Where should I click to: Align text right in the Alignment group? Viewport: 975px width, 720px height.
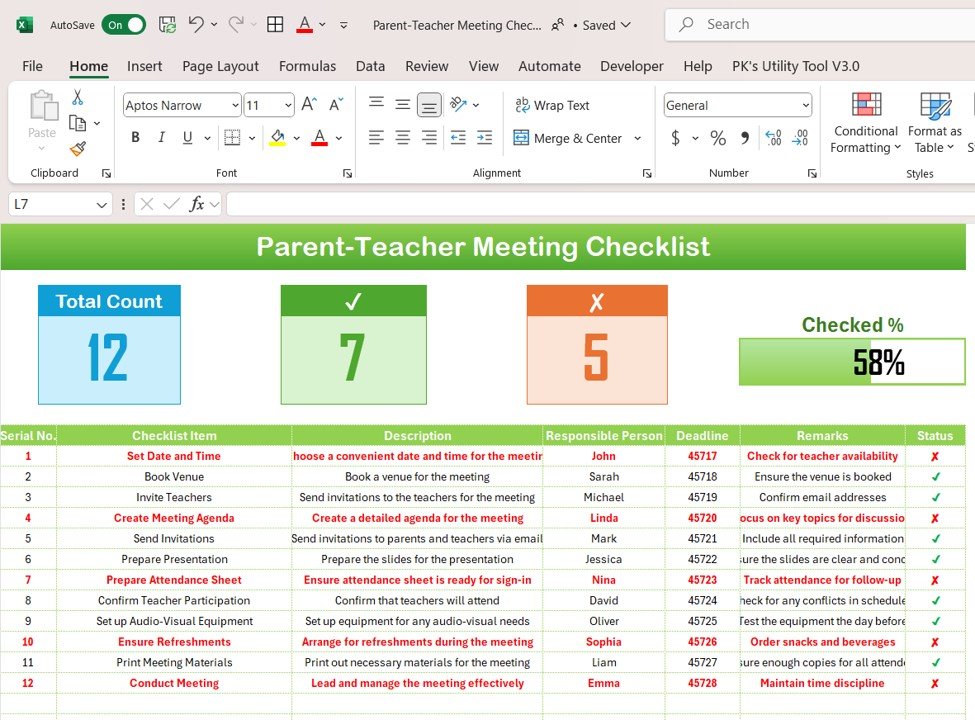(429, 137)
